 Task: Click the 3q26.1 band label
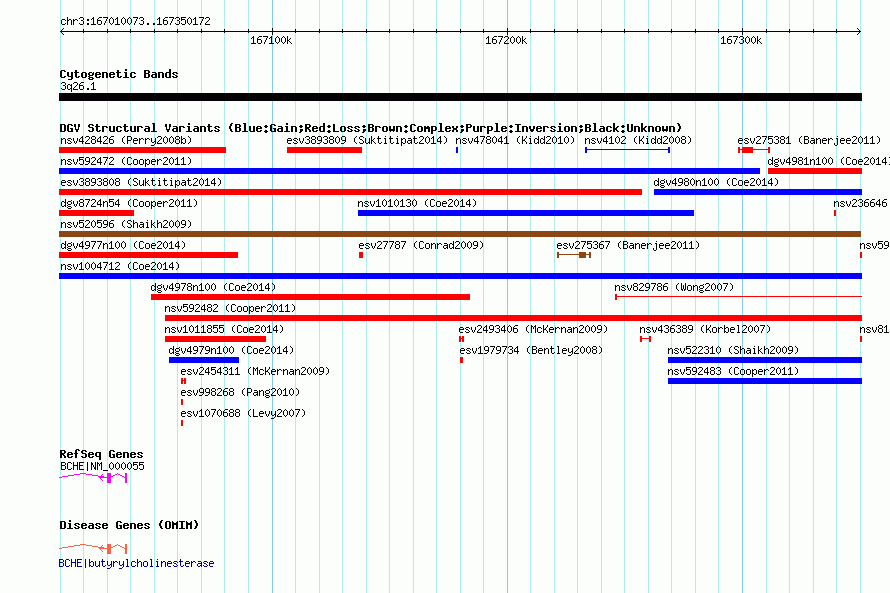coord(78,86)
